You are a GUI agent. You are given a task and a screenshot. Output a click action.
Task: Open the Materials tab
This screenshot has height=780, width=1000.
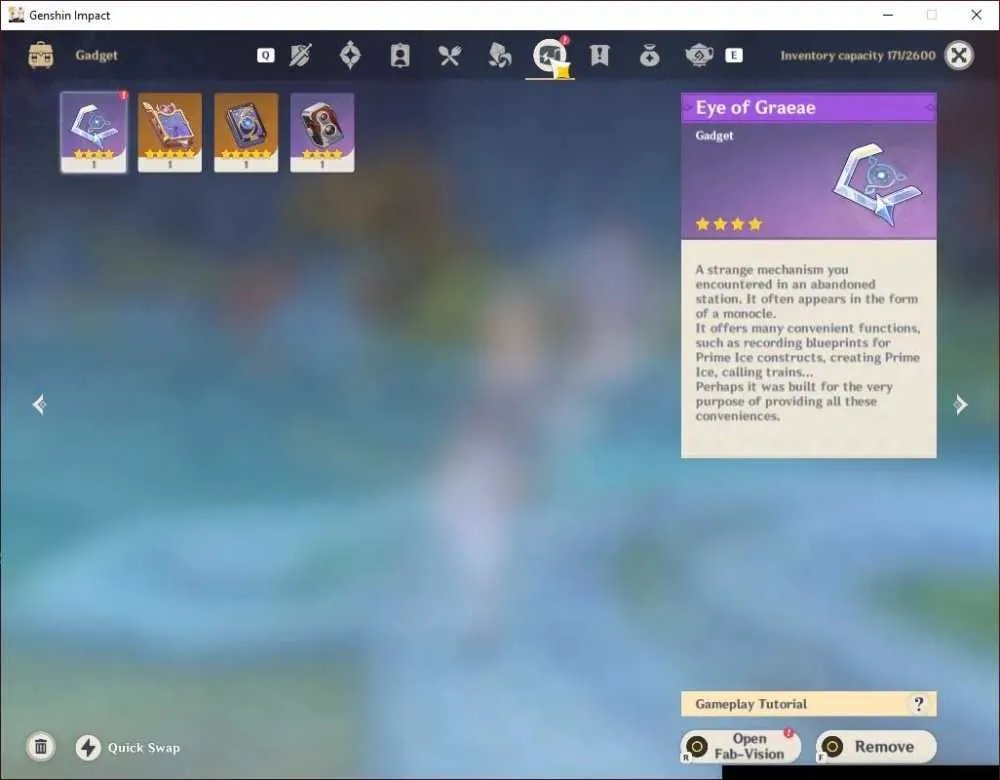499,55
